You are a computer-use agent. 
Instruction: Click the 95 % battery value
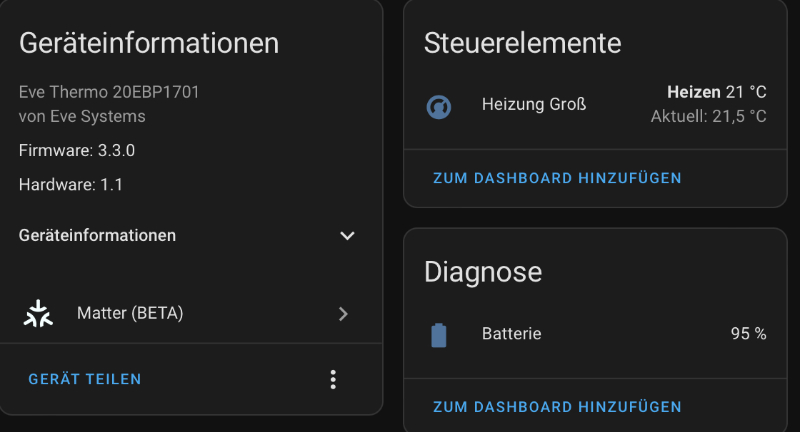click(x=748, y=334)
